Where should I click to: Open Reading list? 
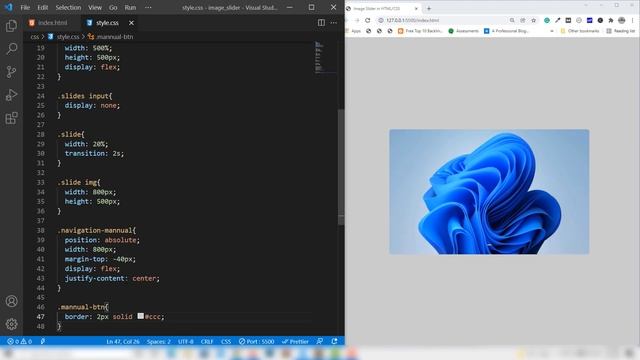[x=621, y=31]
